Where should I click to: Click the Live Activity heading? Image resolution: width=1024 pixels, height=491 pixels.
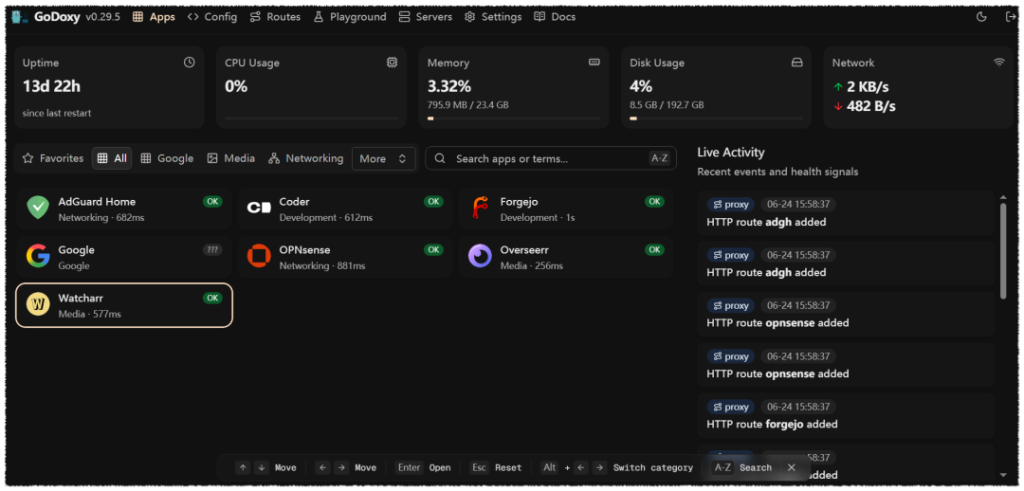[x=731, y=152]
